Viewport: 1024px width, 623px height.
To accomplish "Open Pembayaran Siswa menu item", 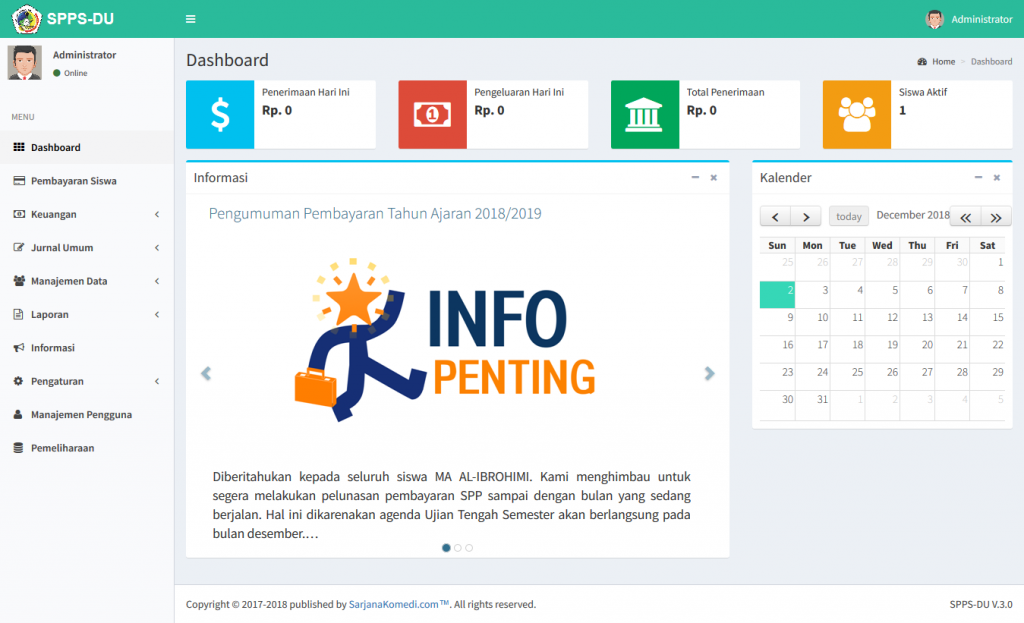I will [87, 180].
